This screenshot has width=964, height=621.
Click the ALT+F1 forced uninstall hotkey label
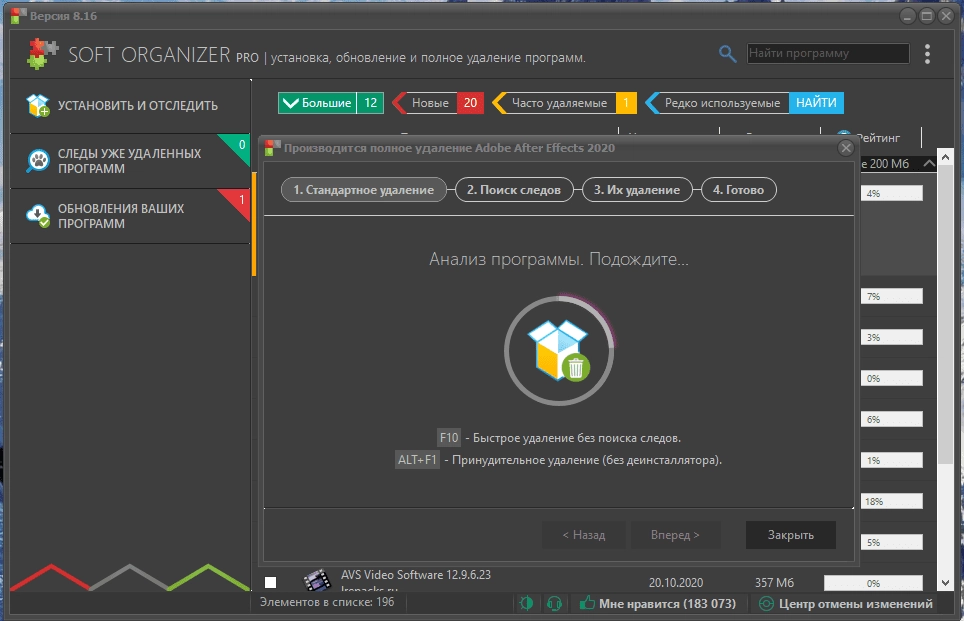click(417, 459)
